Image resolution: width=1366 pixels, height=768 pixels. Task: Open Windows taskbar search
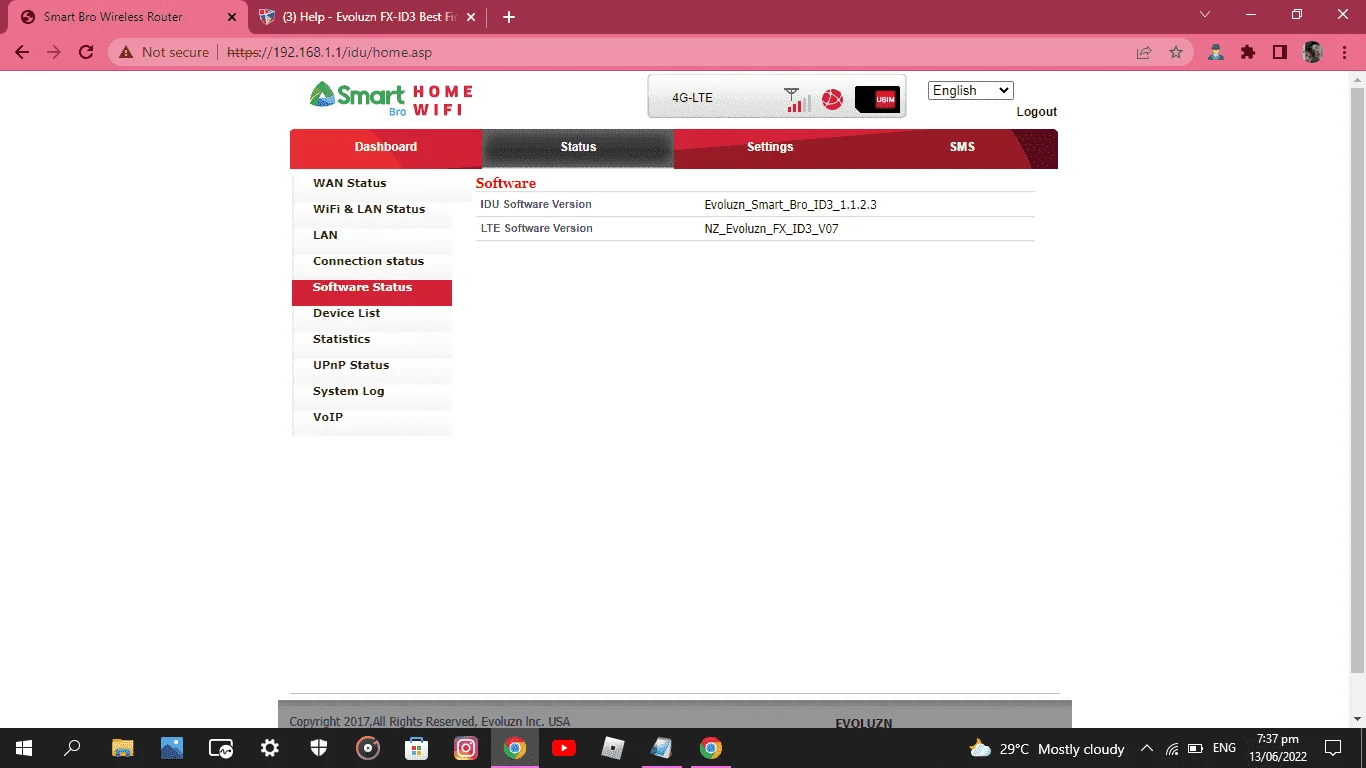[72, 748]
